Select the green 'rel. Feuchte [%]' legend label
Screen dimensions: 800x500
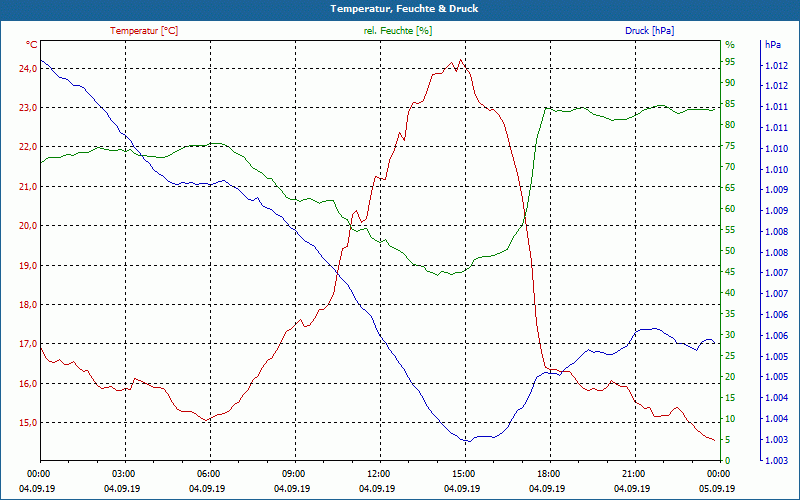pyautogui.click(x=397, y=31)
